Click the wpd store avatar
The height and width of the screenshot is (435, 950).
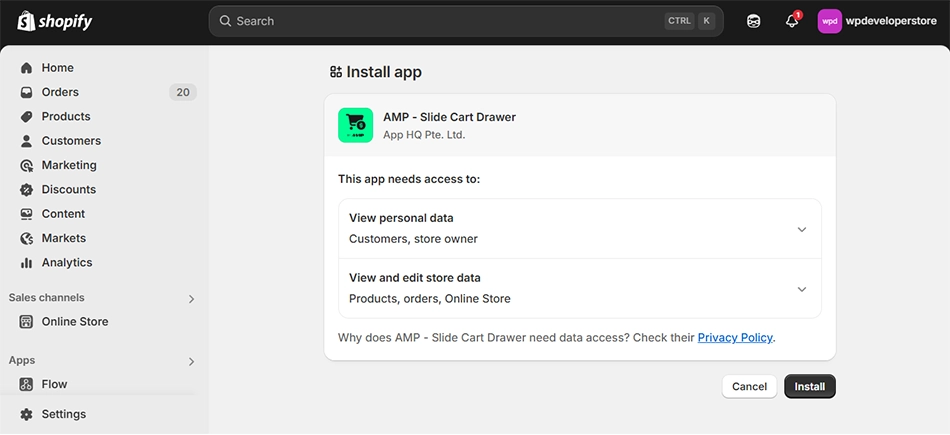point(829,21)
